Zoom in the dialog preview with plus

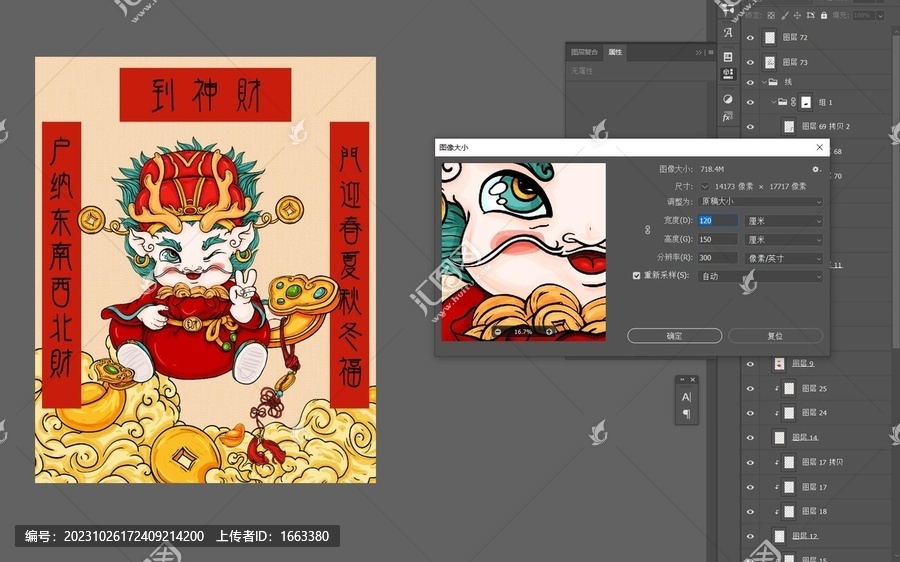point(549,332)
